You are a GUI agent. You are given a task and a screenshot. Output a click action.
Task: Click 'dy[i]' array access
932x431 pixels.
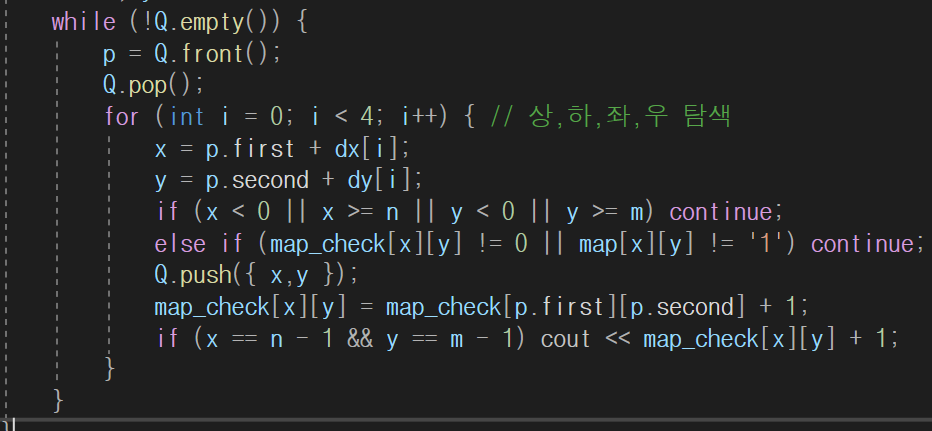tap(381, 180)
